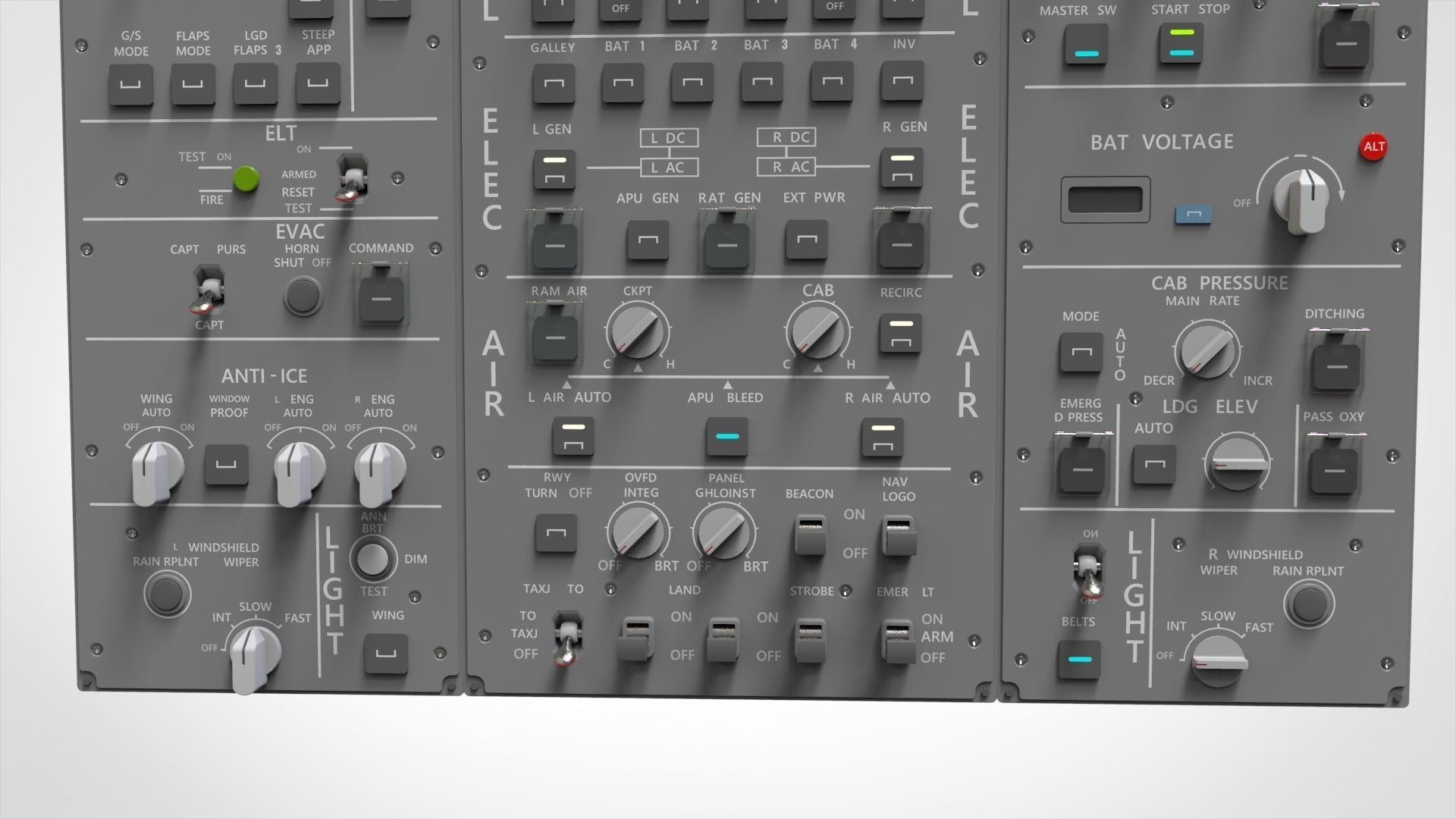Push the L AIR AUTO button
The width and height of the screenshot is (1456, 819).
tap(573, 436)
